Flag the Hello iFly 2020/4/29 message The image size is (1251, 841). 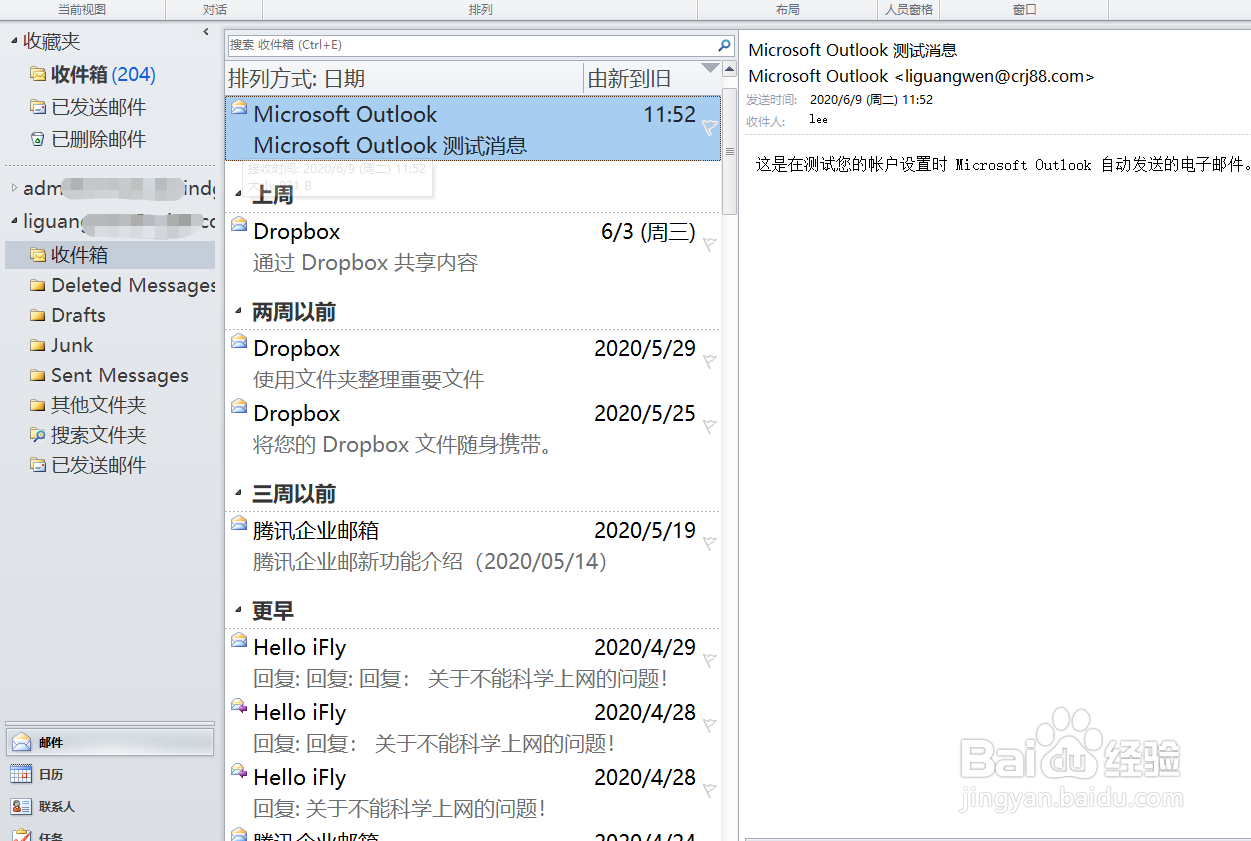pos(709,660)
